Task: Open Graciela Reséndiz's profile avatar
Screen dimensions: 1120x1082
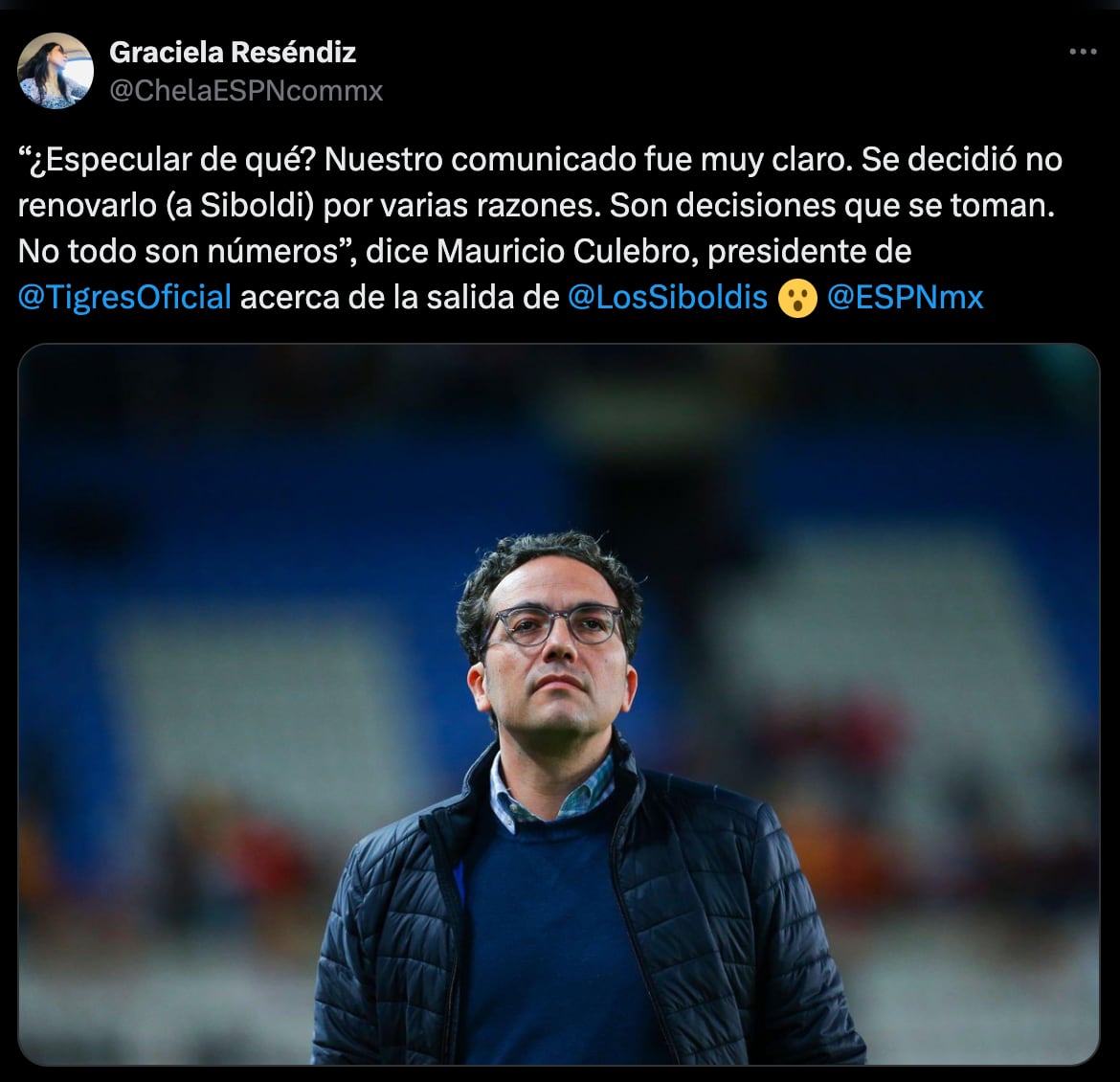Action: point(55,71)
